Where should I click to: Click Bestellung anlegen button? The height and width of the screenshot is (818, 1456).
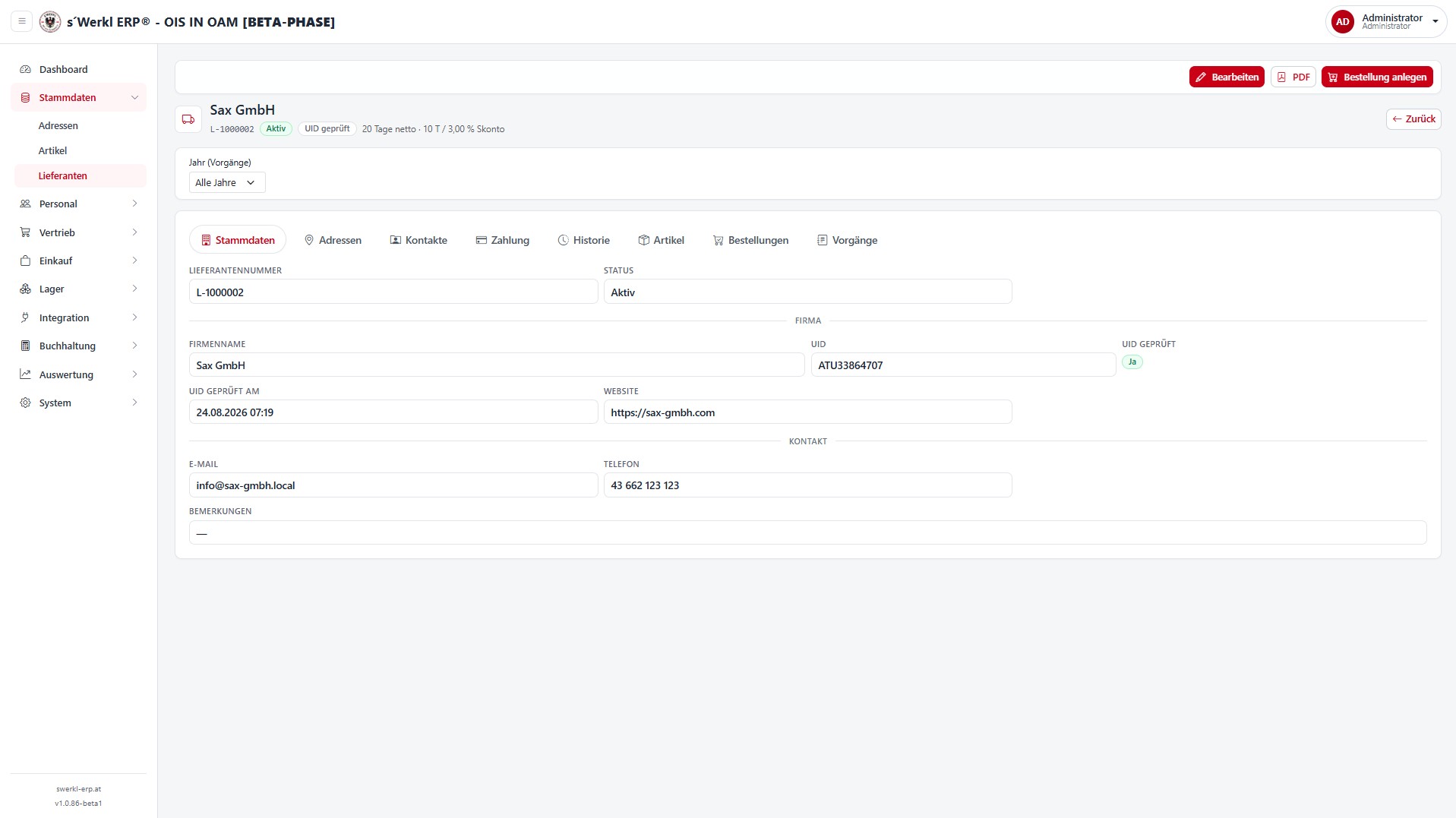pos(1377,77)
